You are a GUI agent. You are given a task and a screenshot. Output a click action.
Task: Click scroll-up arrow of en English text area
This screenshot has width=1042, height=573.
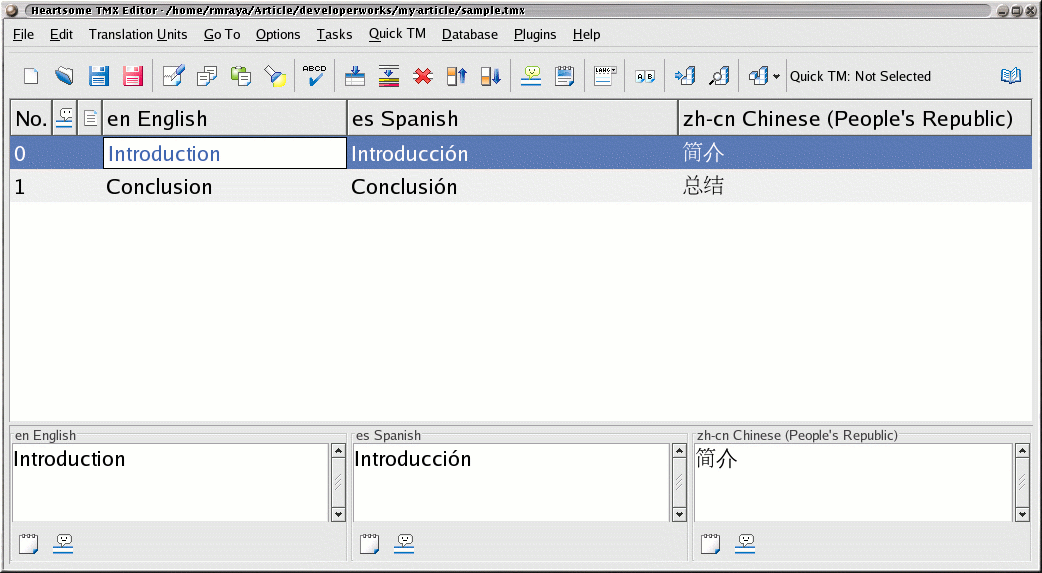click(x=338, y=451)
